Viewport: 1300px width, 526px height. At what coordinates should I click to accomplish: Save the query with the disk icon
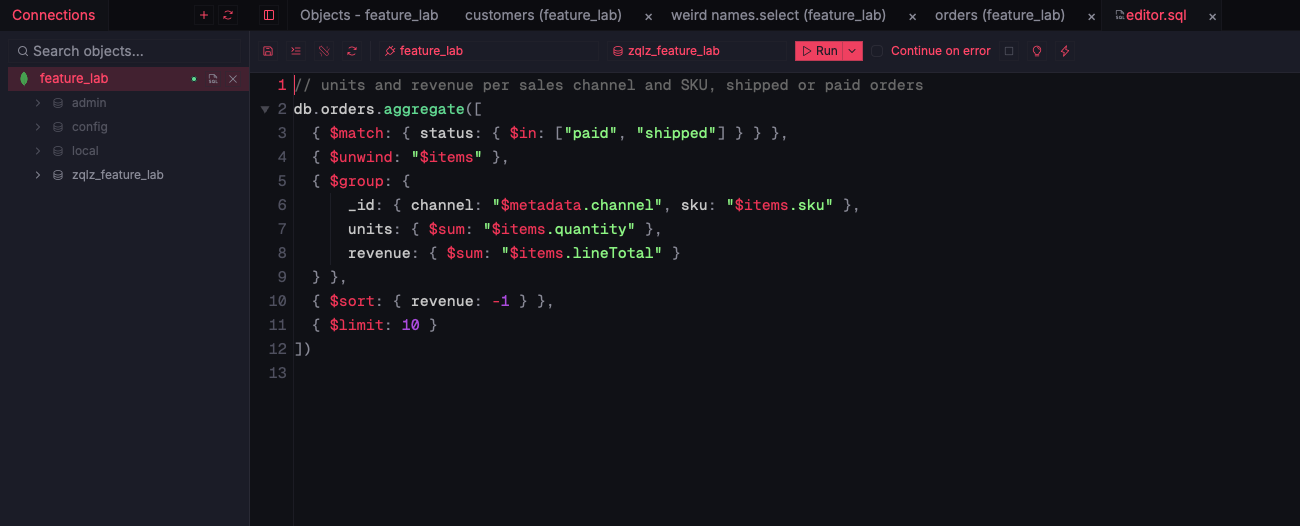pos(267,51)
